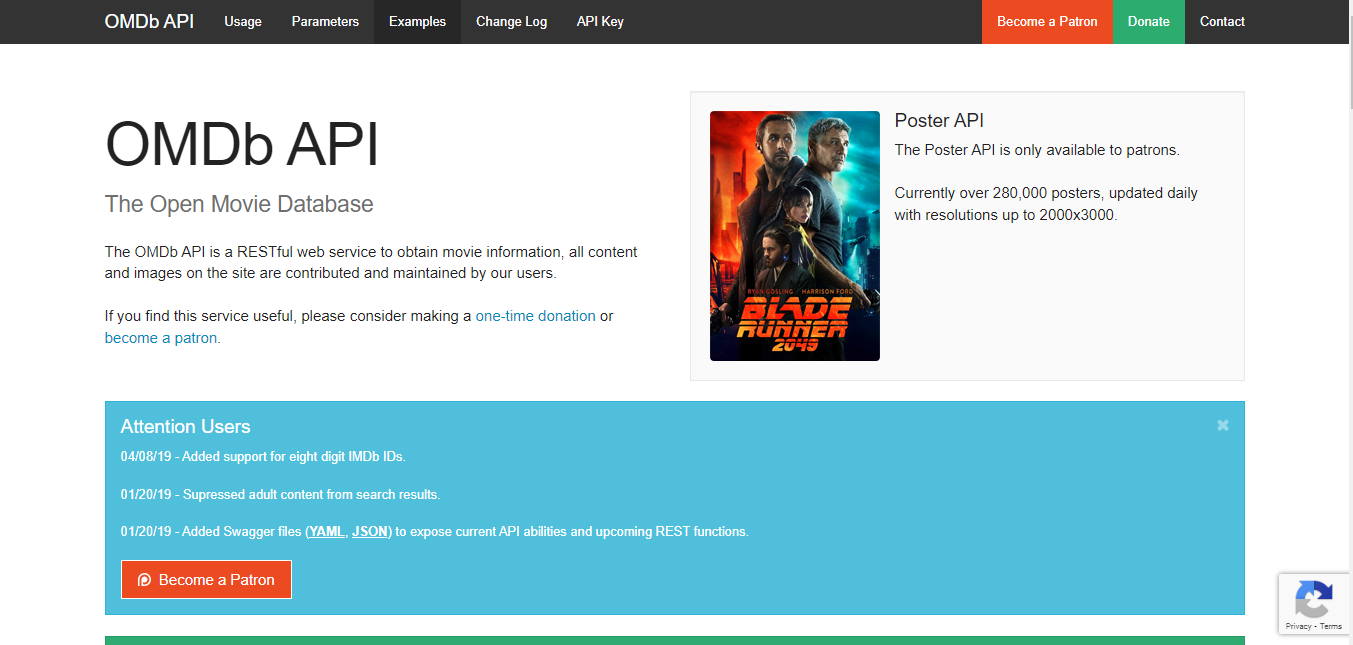Click the Blade Runner 2049 poster thumbnail
The width and height of the screenshot is (1353, 645).
coord(795,236)
